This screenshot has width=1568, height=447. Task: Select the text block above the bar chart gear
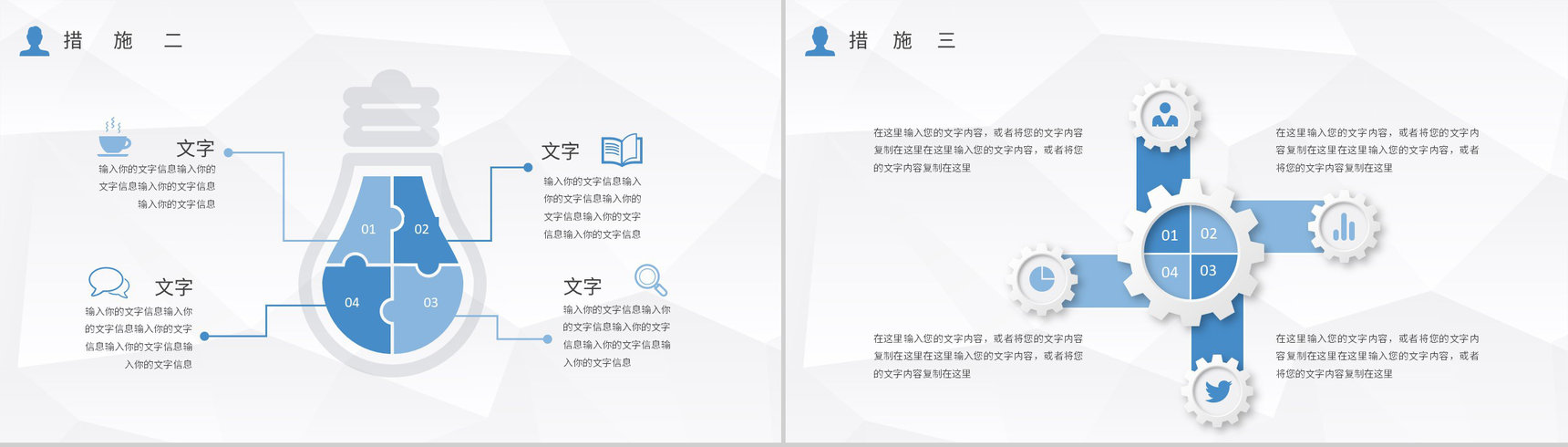[x=1377, y=150]
